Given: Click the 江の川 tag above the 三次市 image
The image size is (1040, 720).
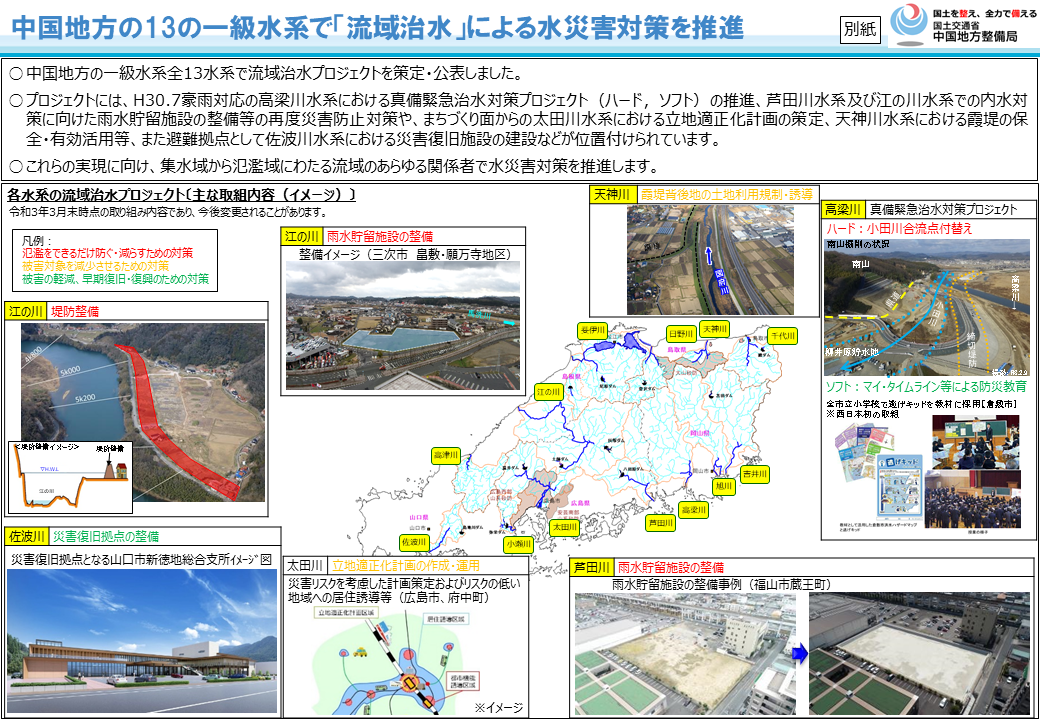Looking at the screenshot, I should [302, 237].
